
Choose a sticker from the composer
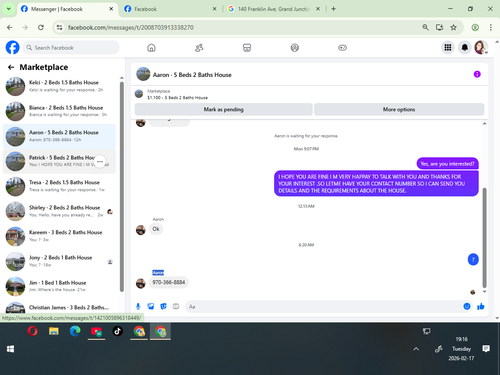[163, 306]
